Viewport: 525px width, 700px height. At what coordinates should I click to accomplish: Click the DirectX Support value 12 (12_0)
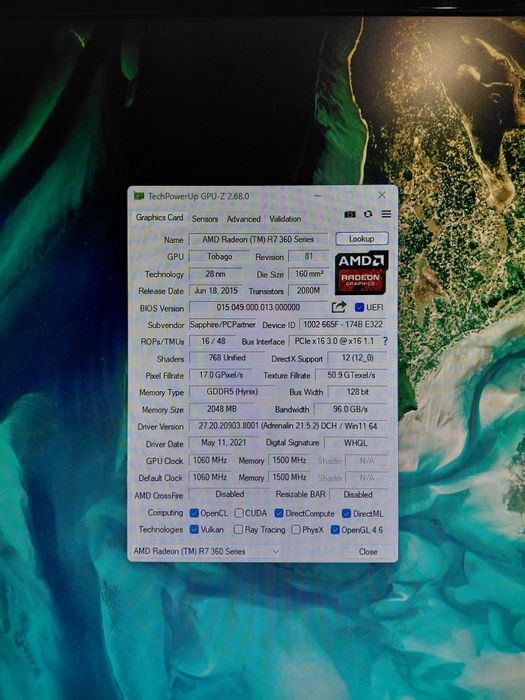point(357,358)
